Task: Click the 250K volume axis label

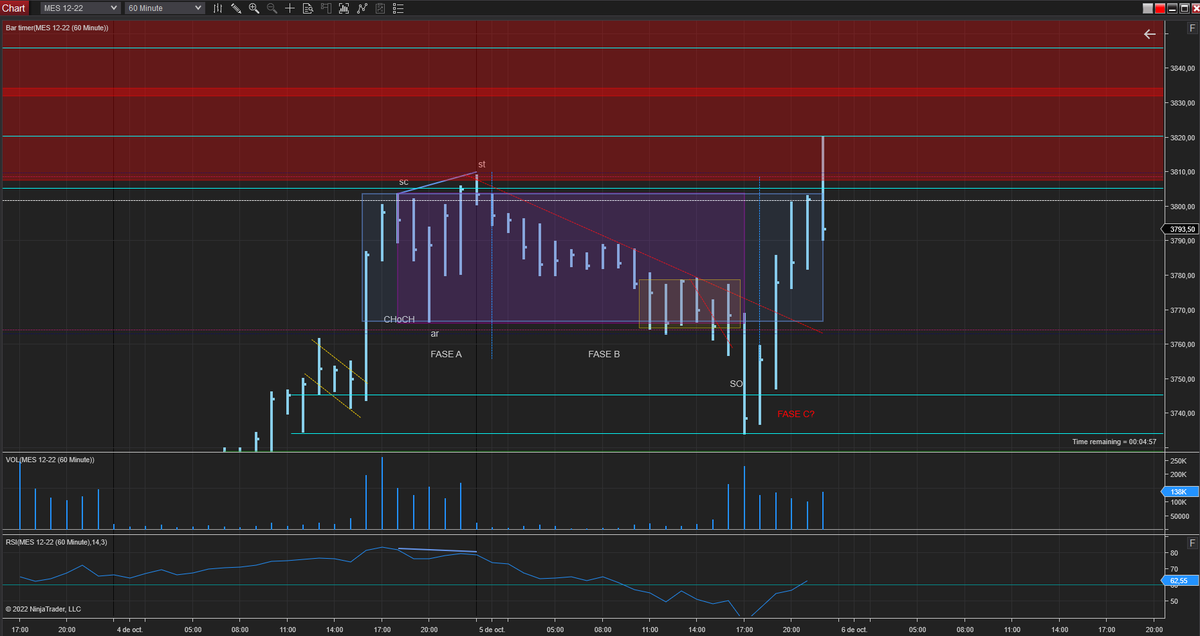Action: (x=1178, y=460)
